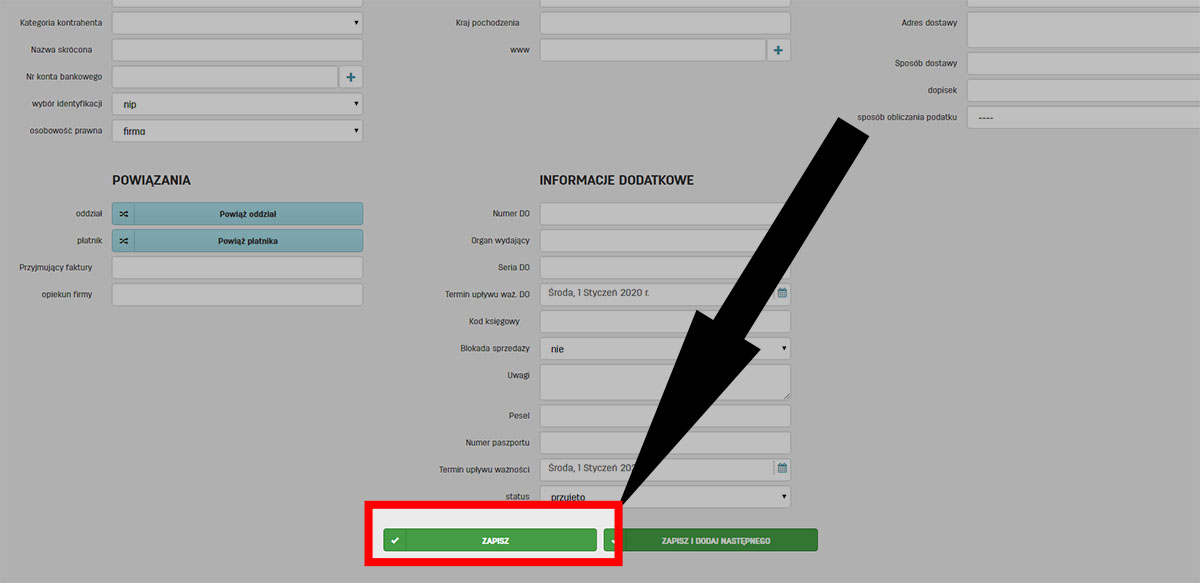The width and height of the screenshot is (1200, 583).
Task: Click into the Nazwa skrócona field
Action: [237, 50]
